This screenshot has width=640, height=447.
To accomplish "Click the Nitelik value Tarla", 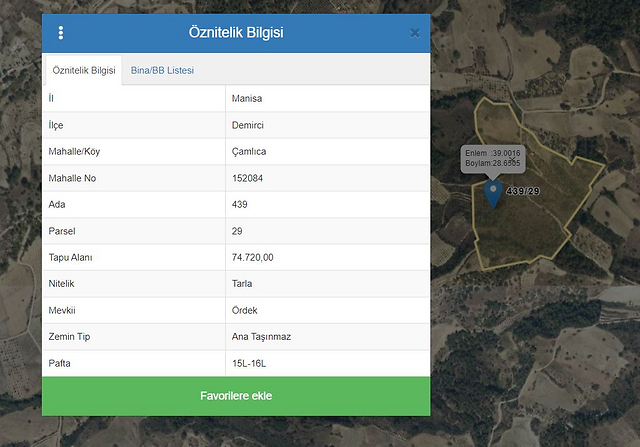I will pos(243,284).
